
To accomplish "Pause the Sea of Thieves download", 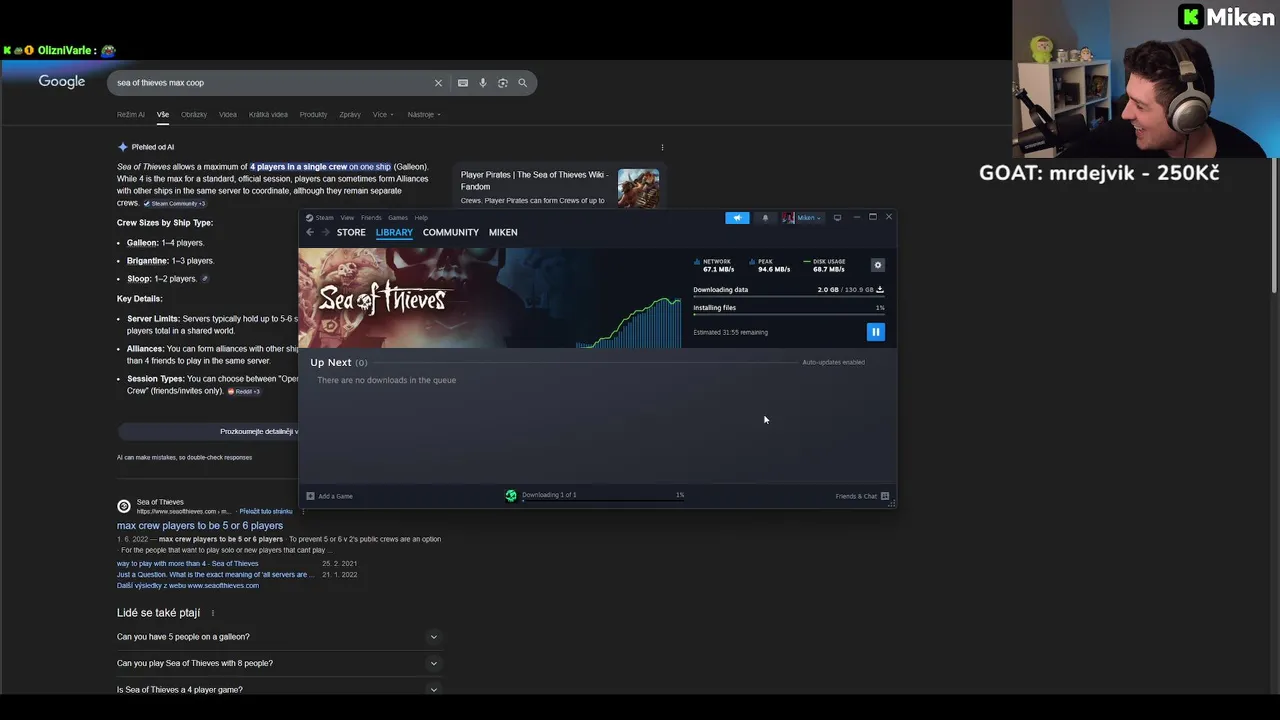I will pos(875,332).
